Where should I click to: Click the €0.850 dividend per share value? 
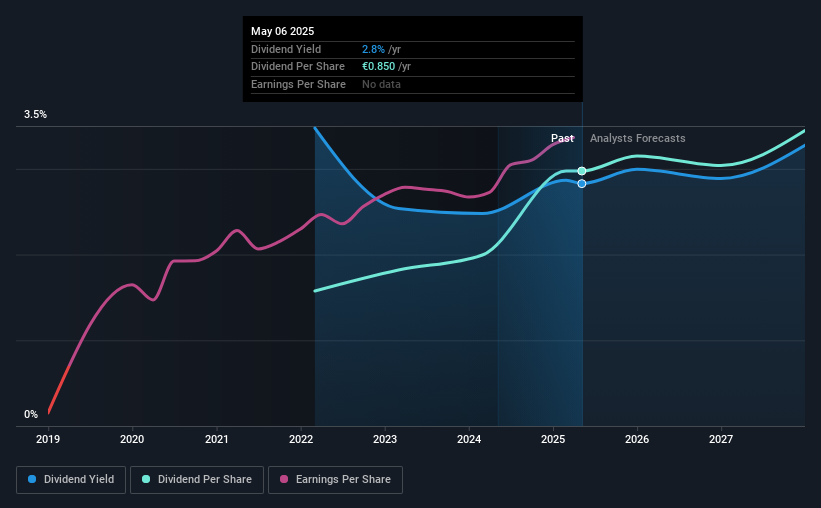379,67
